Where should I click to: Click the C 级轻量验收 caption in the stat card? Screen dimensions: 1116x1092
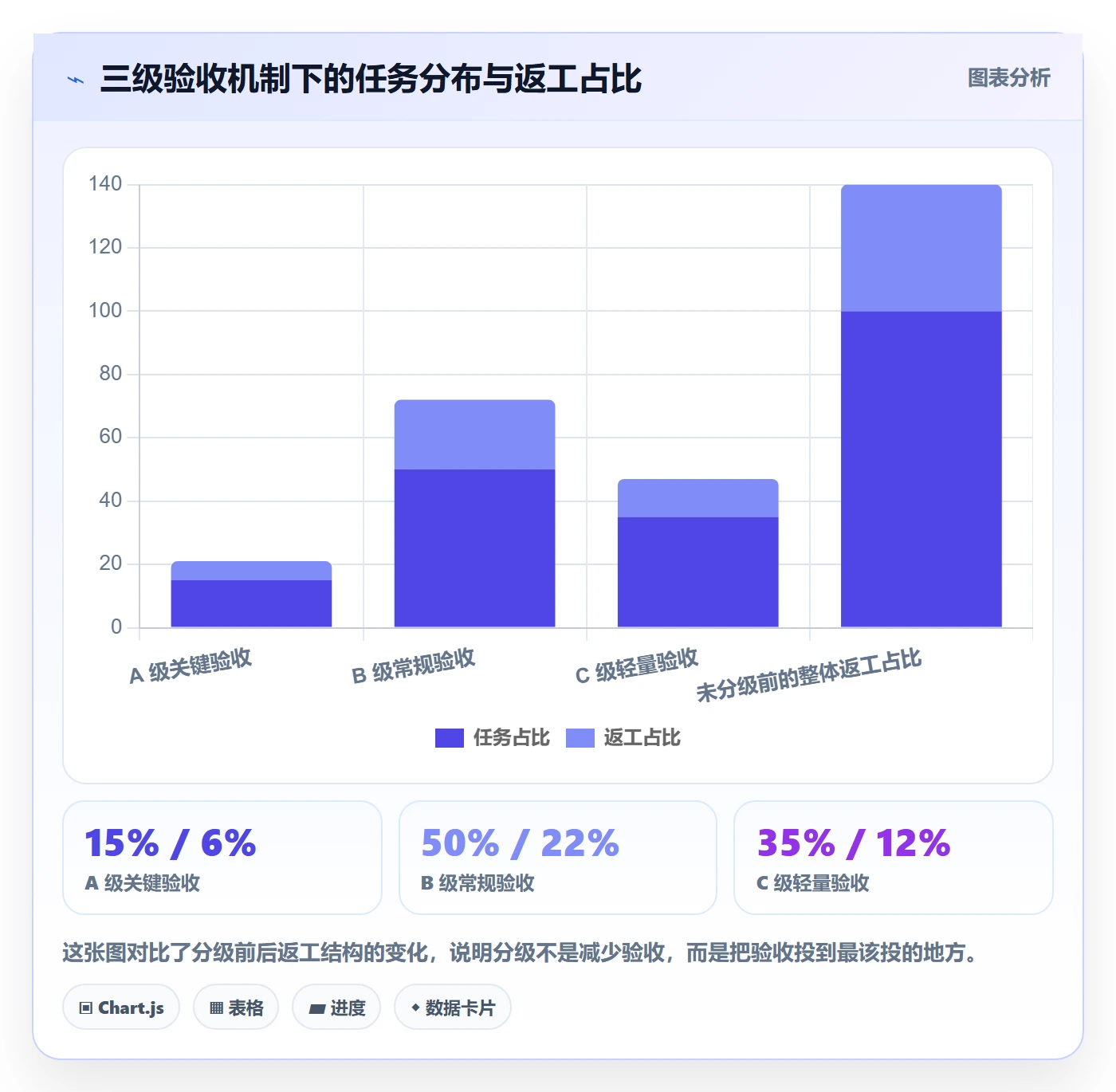click(812, 883)
